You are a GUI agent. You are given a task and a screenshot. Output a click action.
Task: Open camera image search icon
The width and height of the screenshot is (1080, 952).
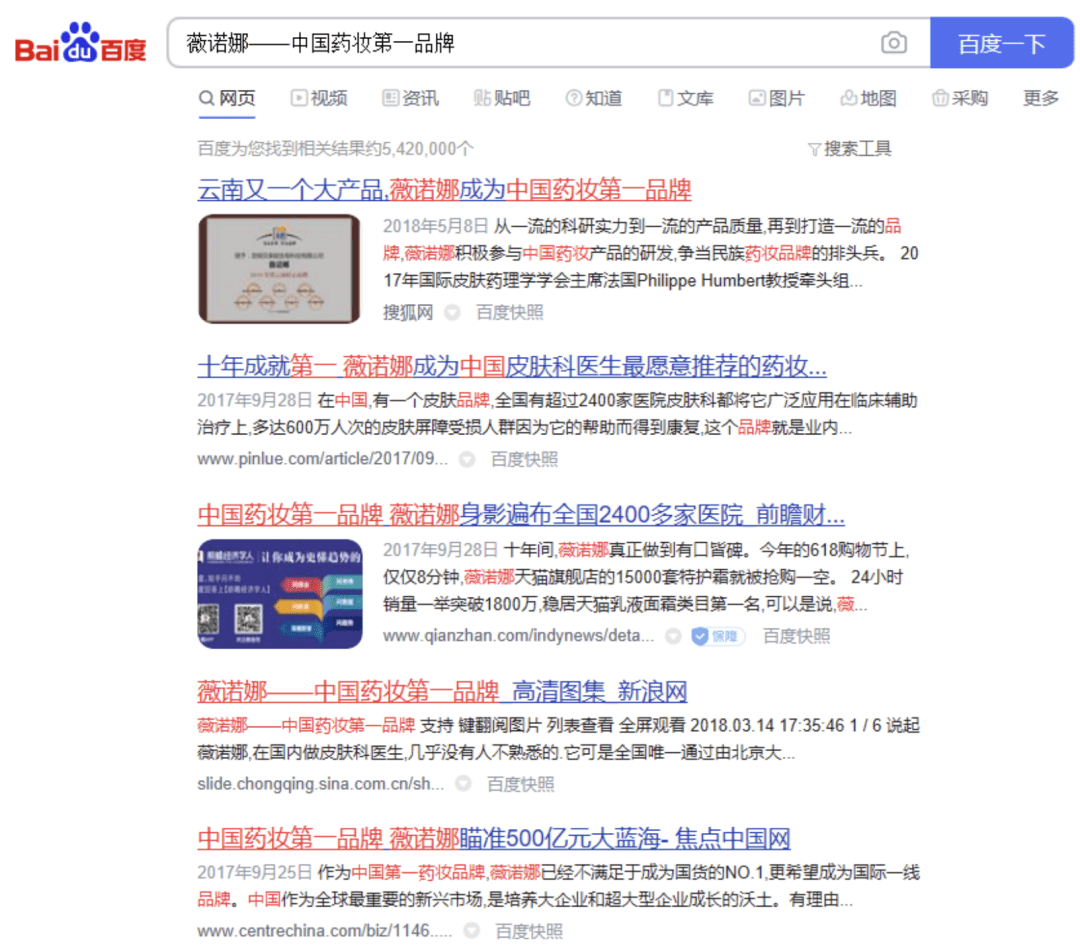click(893, 43)
